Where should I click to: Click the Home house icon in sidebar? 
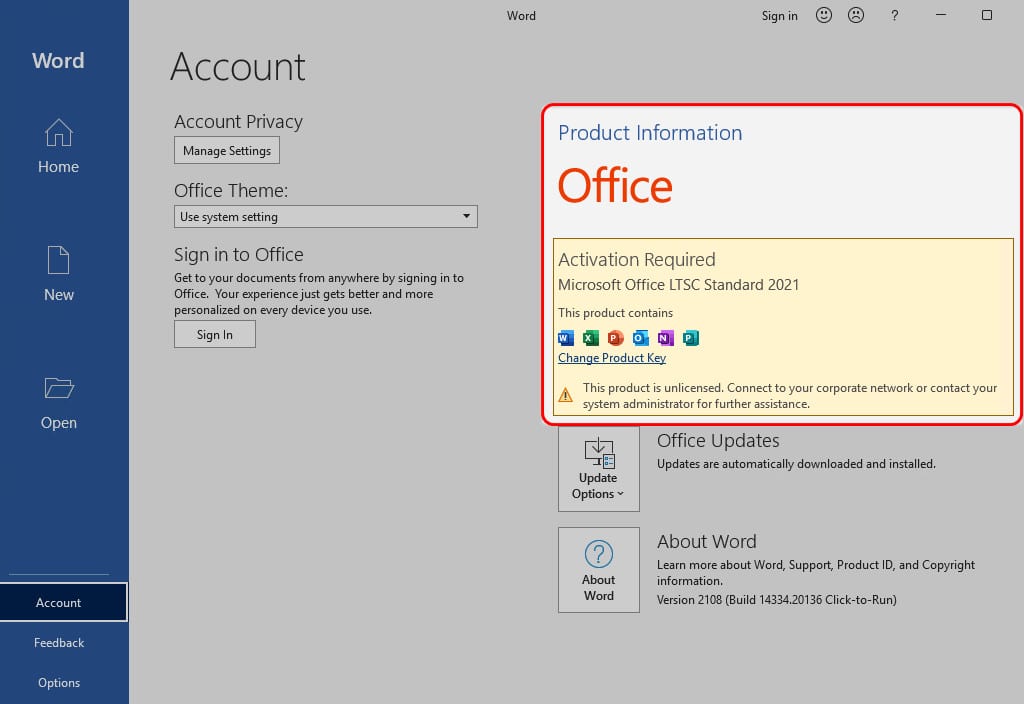point(59,133)
